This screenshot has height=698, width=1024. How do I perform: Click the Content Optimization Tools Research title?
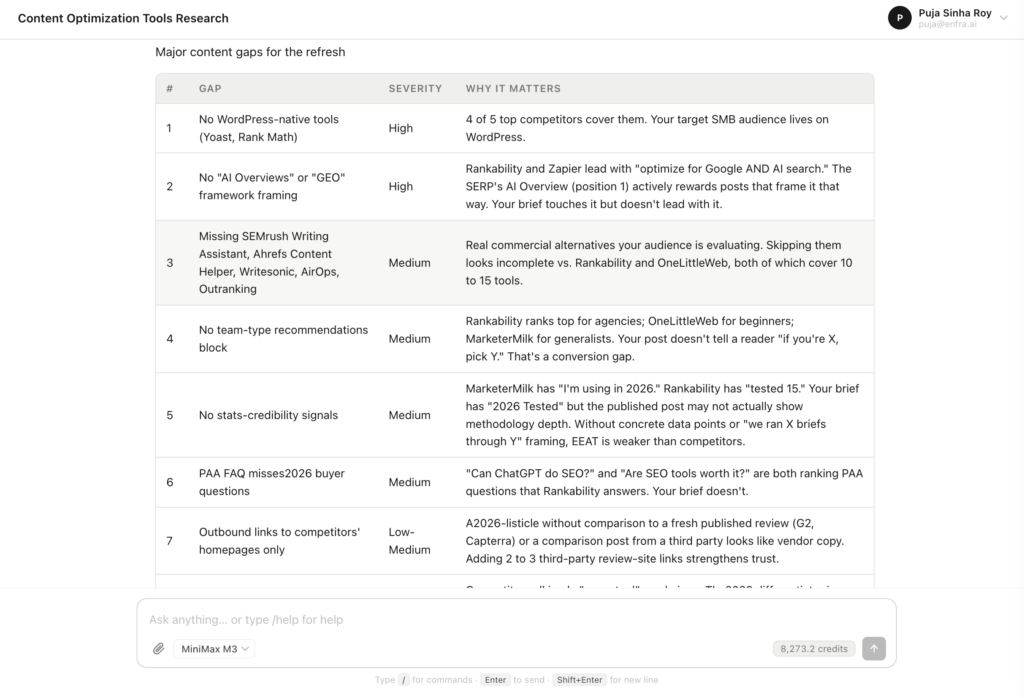tap(123, 18)
